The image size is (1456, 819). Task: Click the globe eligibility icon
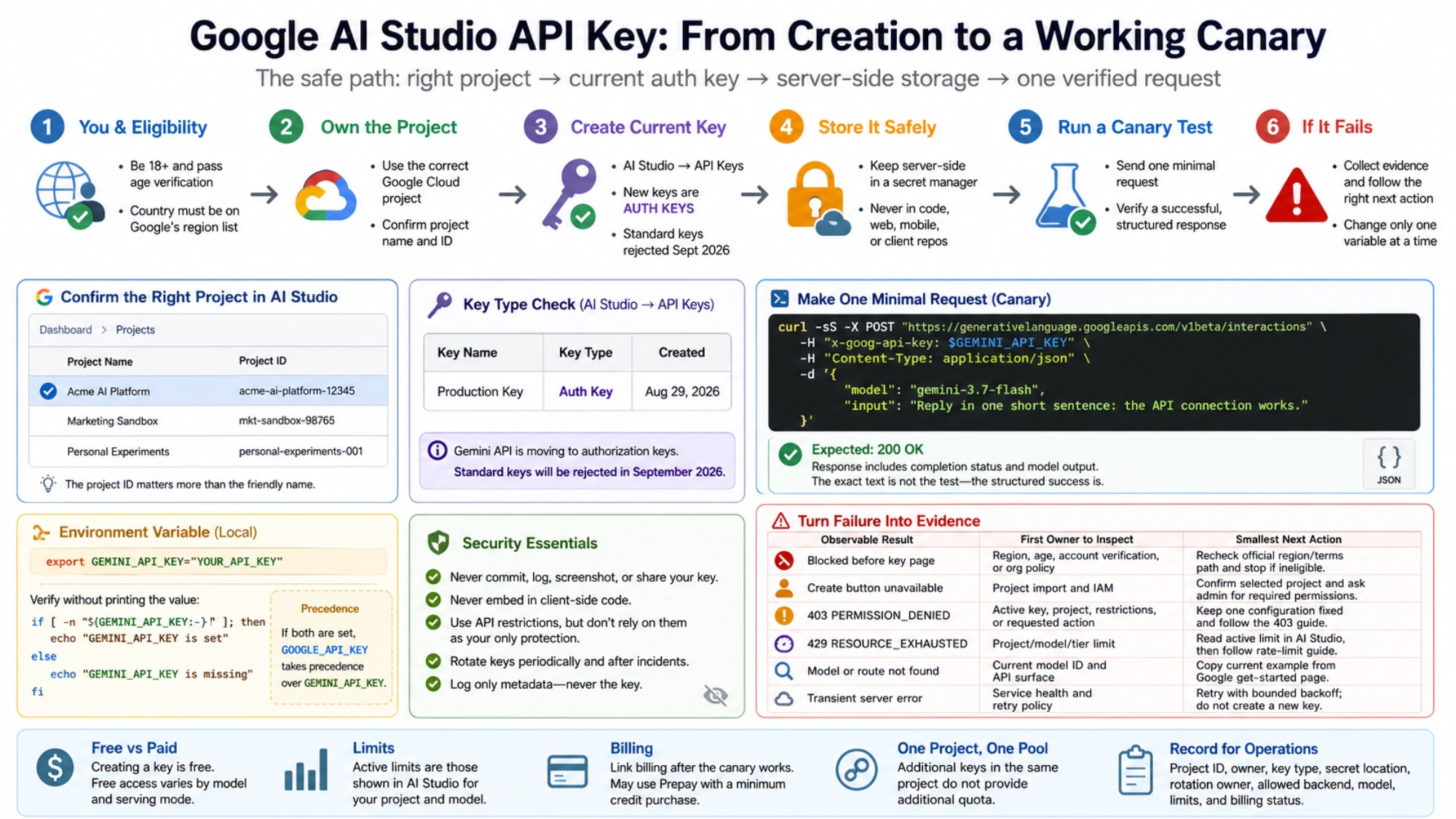point(70,194)
